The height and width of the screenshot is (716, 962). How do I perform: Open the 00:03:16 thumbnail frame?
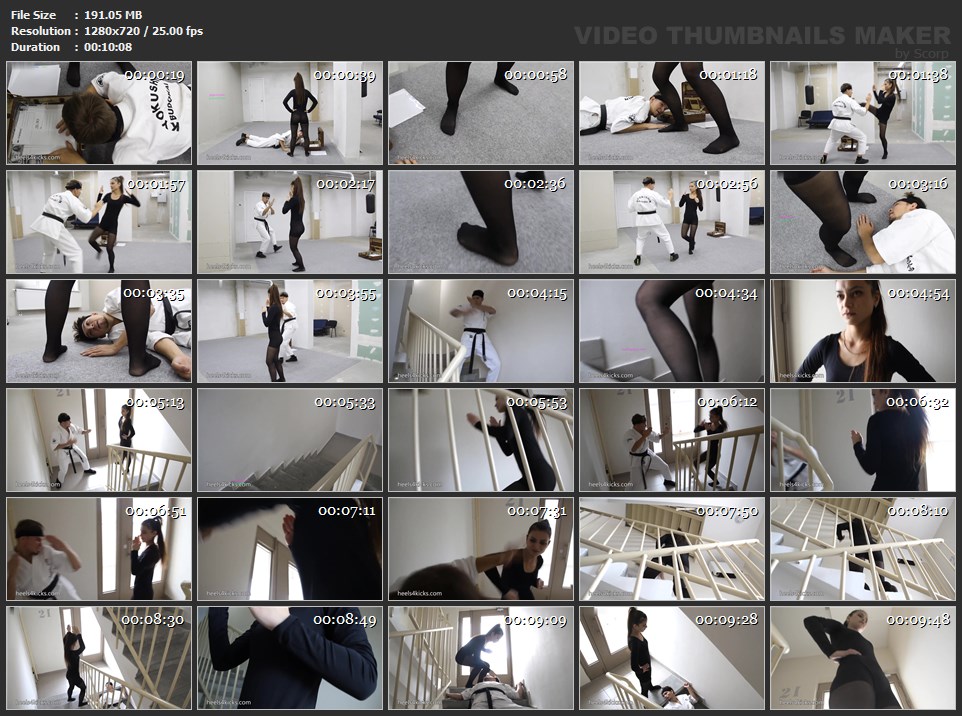[863, 222]
